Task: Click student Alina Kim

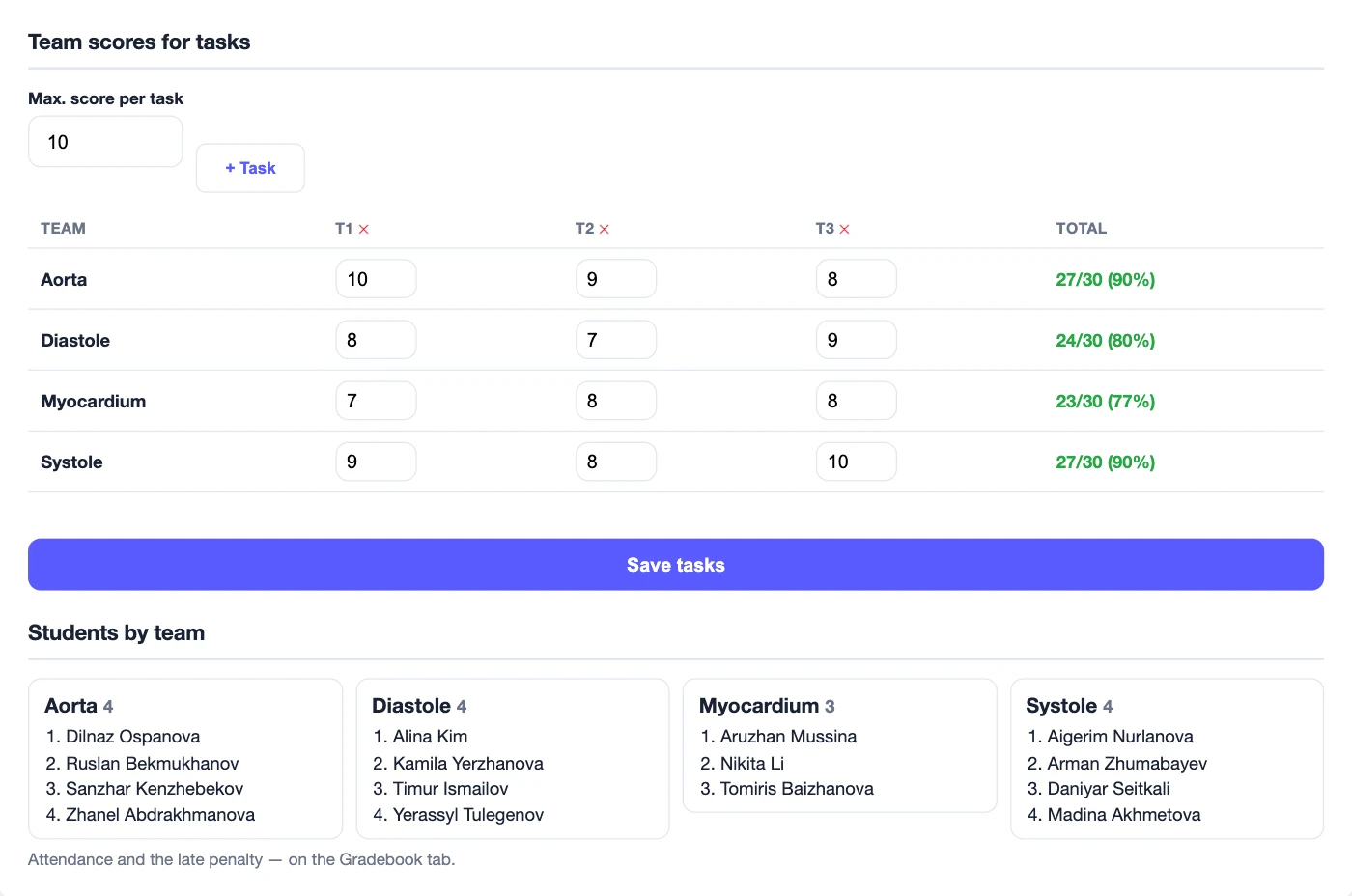Action: [x=430, y=737]
